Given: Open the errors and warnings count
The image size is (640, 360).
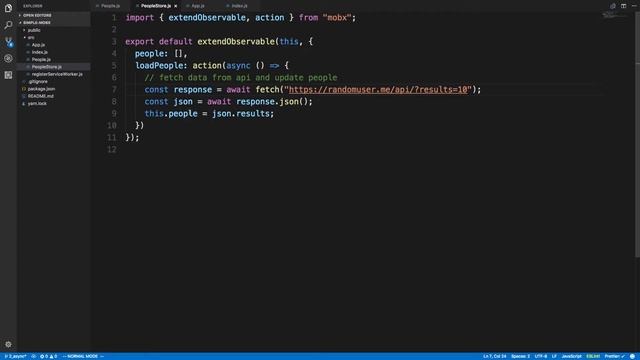Looking at the screenshot, I should click(48, 356).
